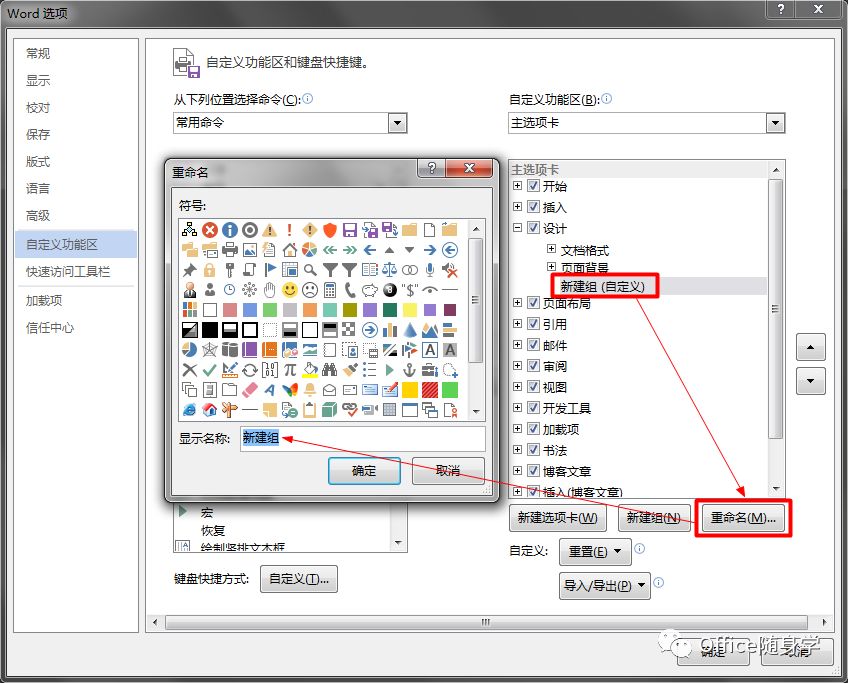
Task: Pick the telephone handset symbol
Action: point(349,290)
